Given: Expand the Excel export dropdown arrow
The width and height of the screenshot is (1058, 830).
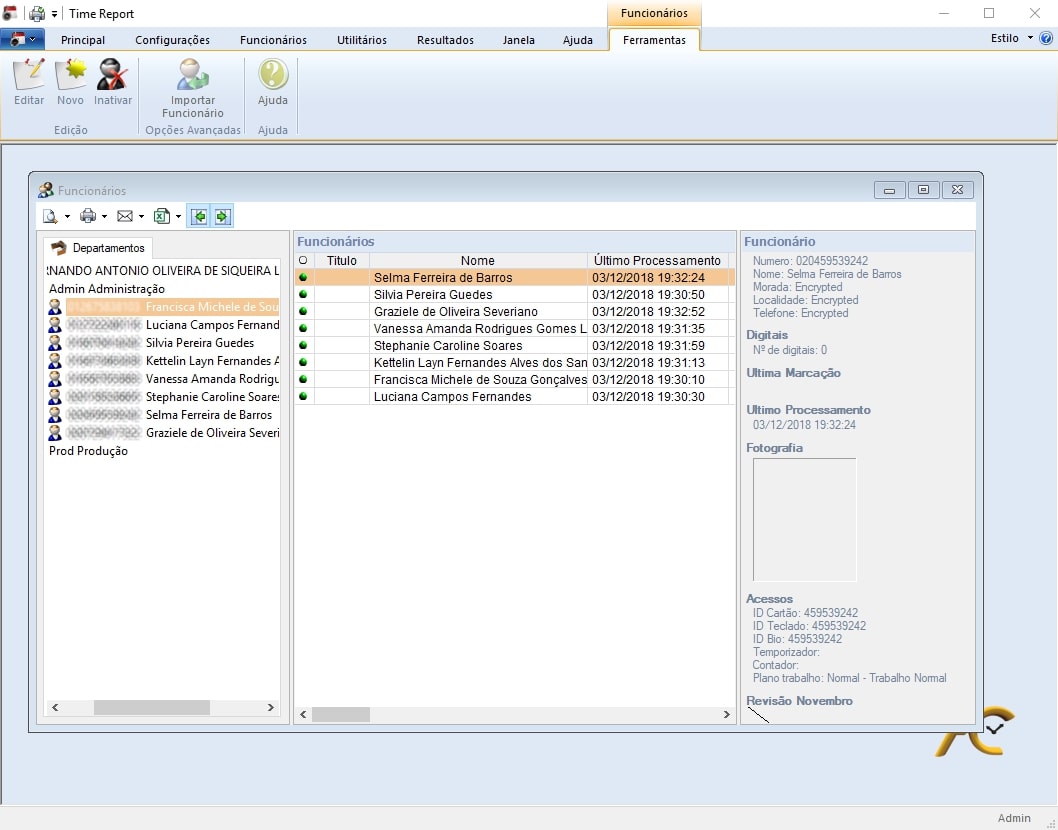Looking at the screenshot, I should pos(178,217).
